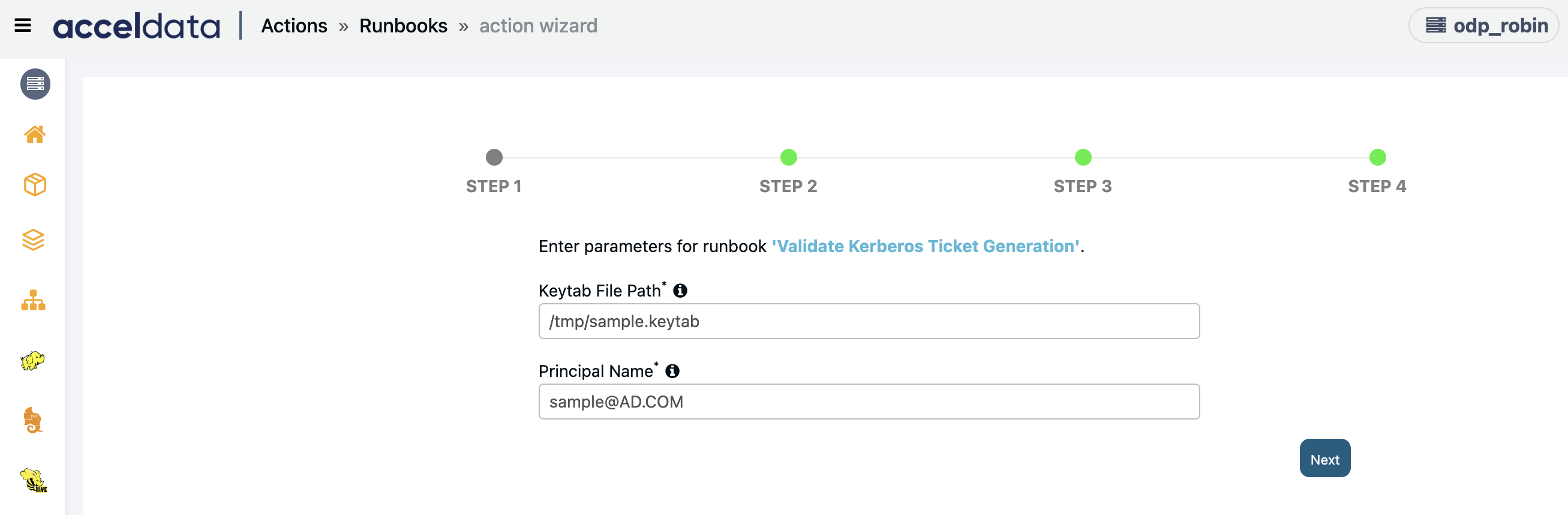Open the hierarchy tree icon in sidebar
Screen dimensions: 1568x515
tap(34, 300)
